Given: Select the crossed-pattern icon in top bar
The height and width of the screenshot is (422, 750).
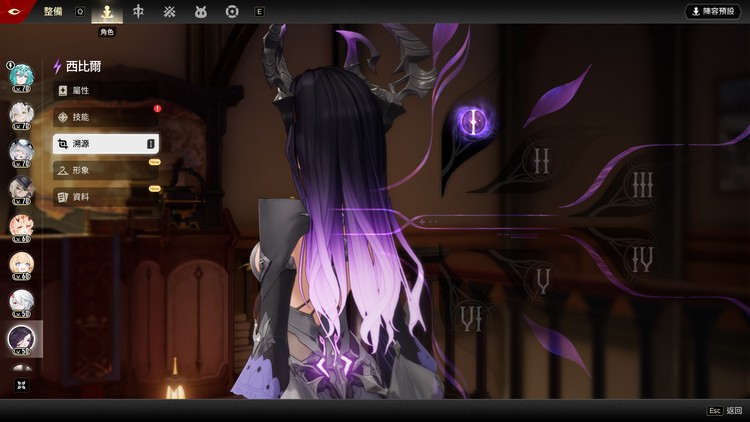Looking at the screenshot, I should [170, 11].
